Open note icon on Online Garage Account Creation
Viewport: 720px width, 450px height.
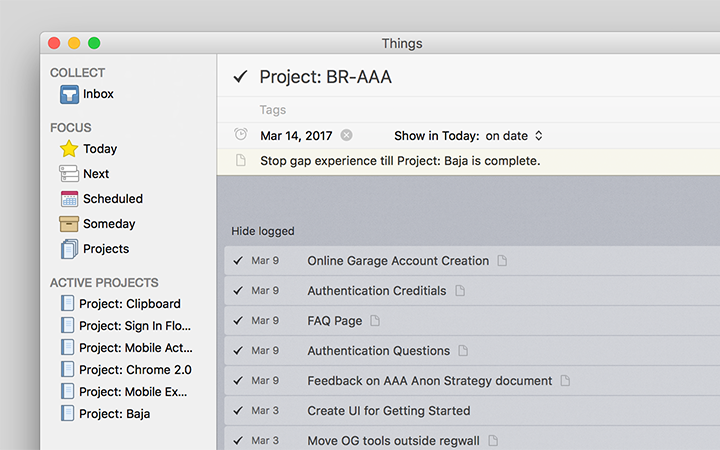click(x=502, y=260)
